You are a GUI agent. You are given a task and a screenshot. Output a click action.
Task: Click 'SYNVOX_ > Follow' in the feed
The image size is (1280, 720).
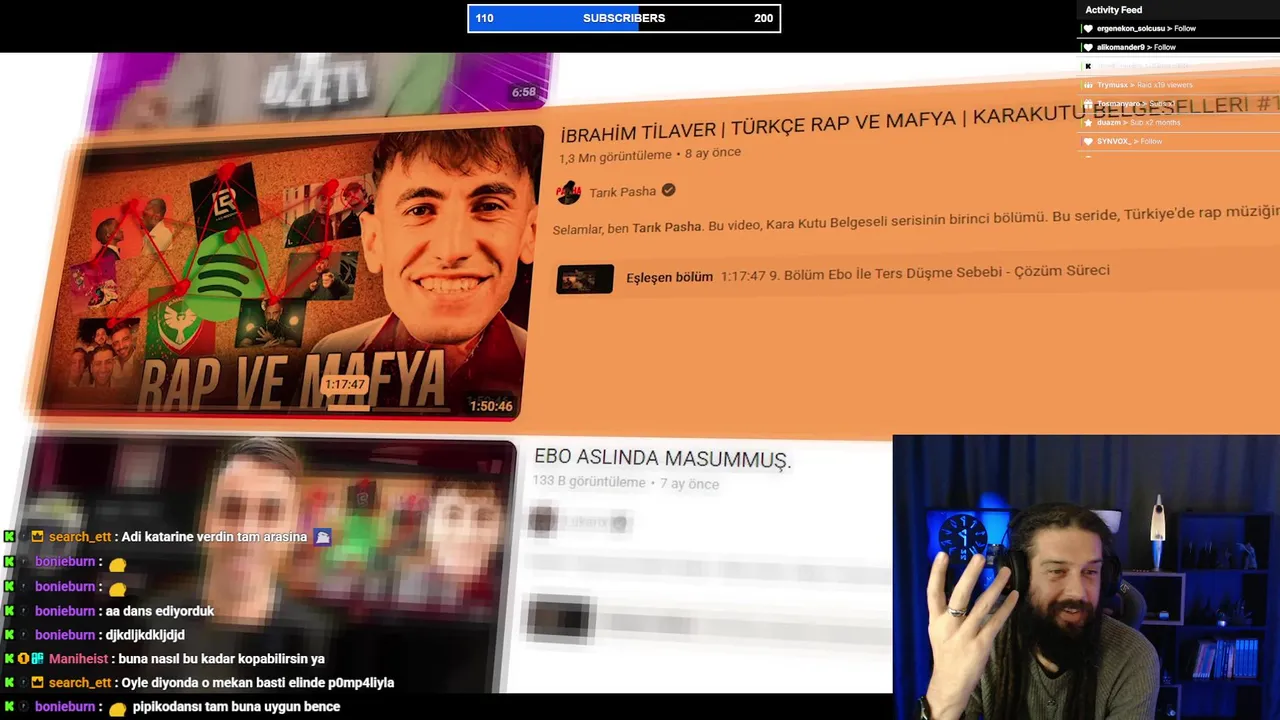pos(1130,141)
